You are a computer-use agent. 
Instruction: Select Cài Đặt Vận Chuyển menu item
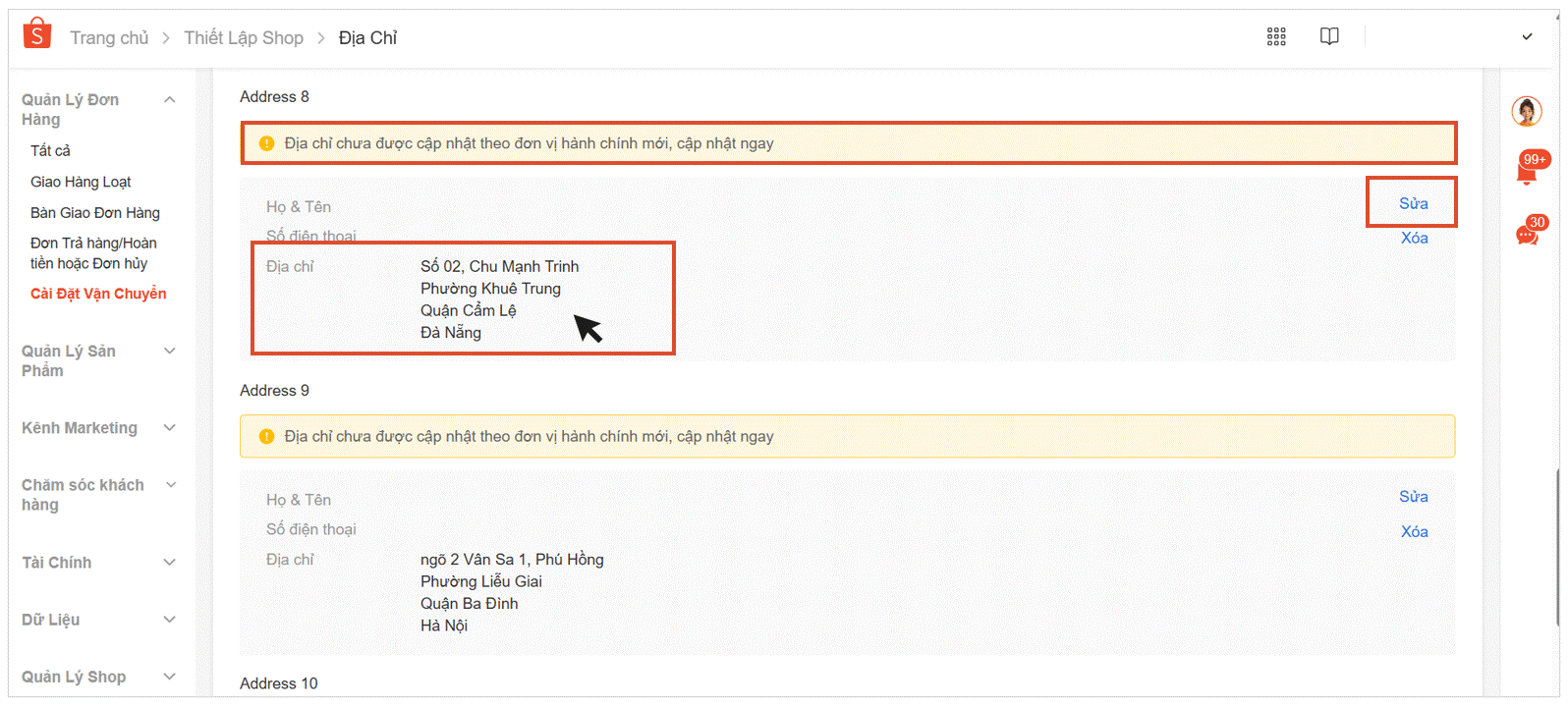(98, 294)
